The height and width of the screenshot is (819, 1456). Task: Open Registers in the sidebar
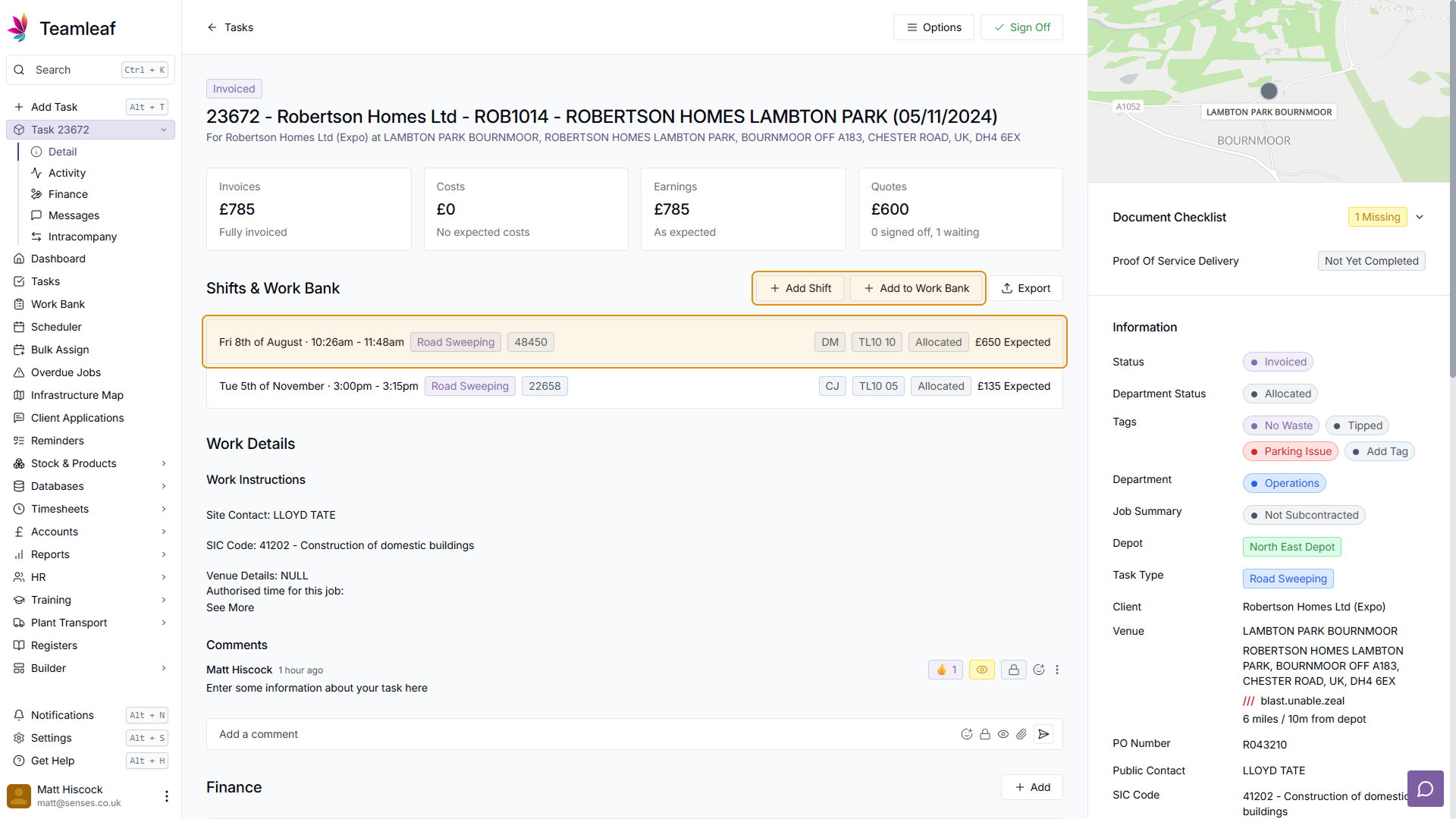pyautogui.click(x=91, y=645)
